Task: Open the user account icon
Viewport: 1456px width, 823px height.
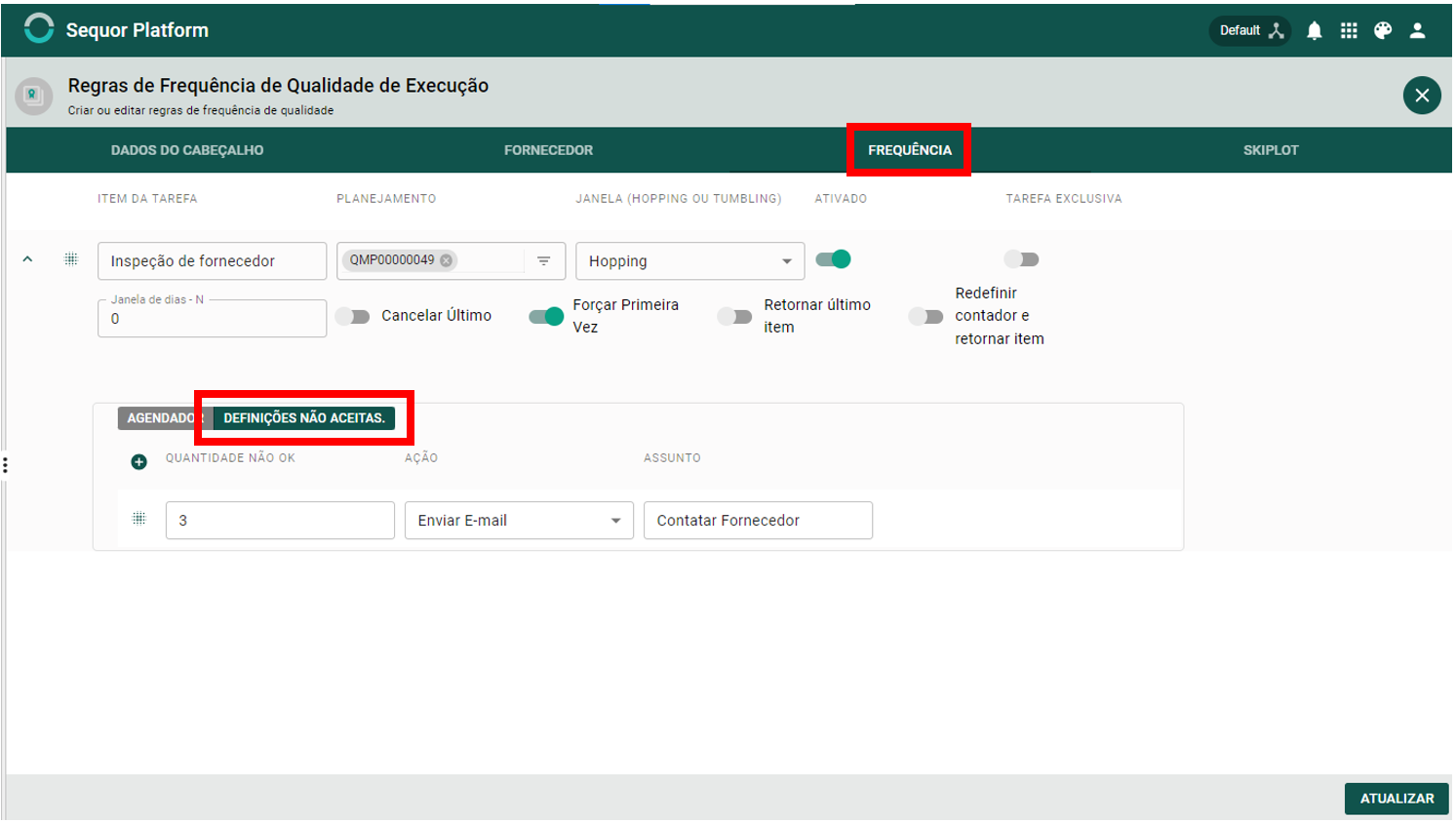Action: (x=1417, y=30)
